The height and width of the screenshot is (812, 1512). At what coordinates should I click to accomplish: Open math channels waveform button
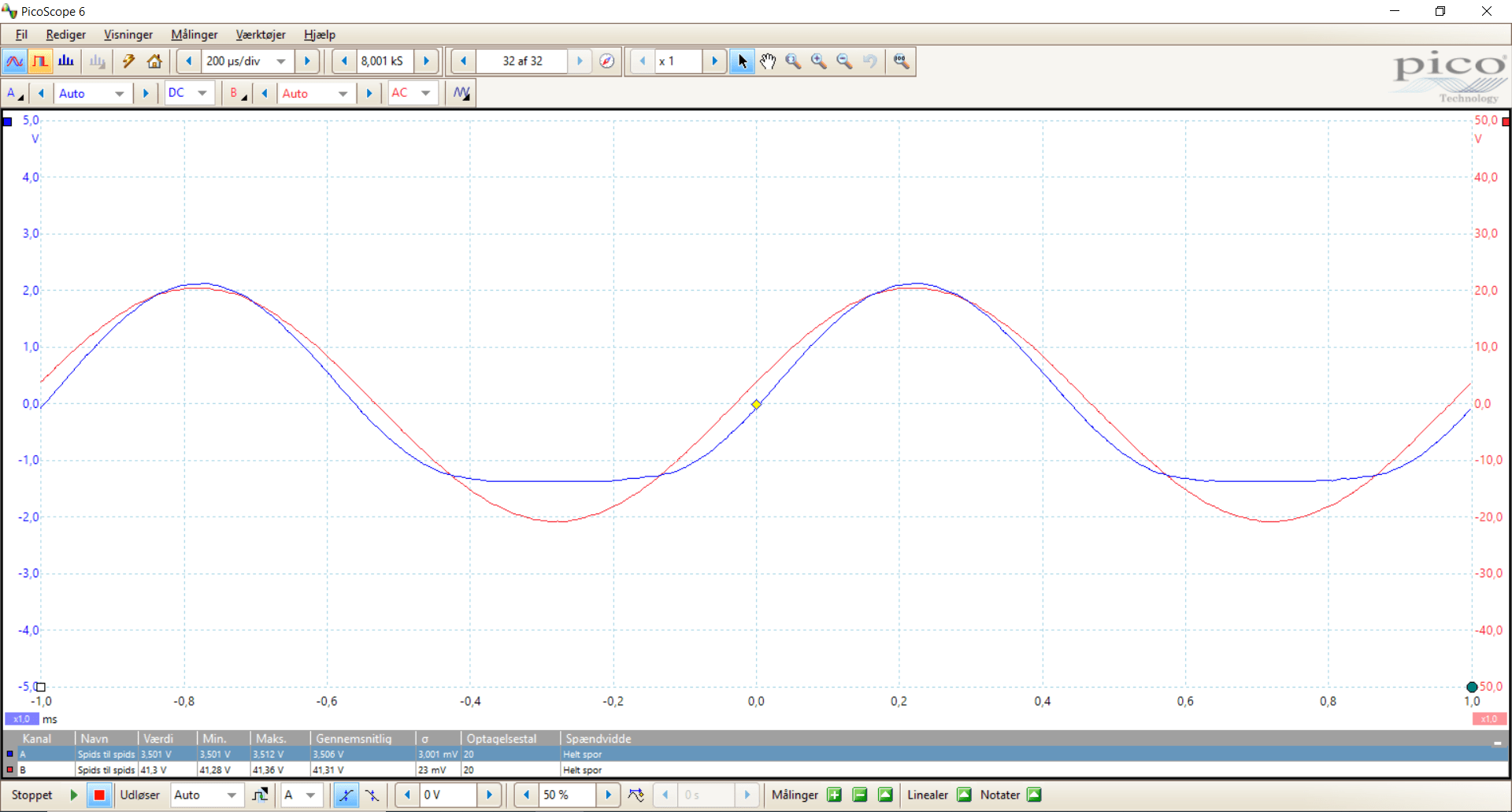461,93
